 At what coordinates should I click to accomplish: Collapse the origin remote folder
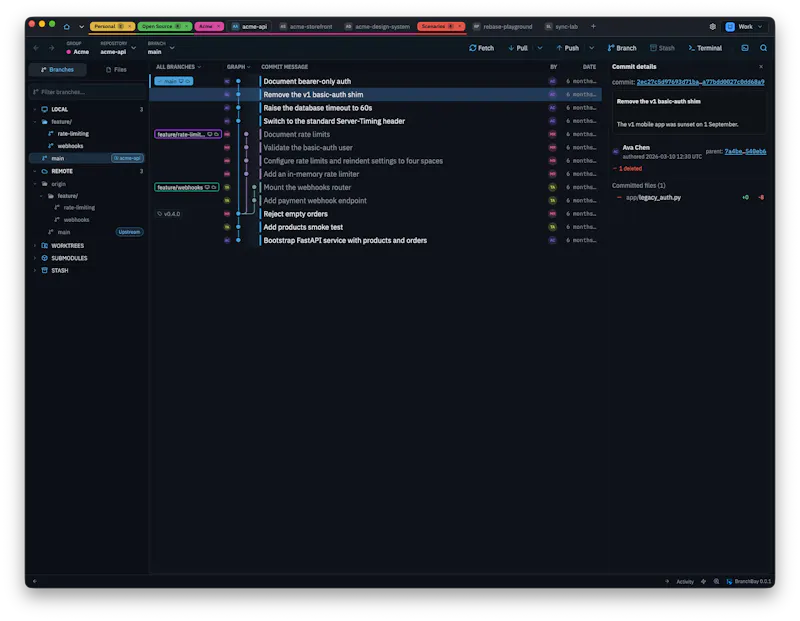pos(35,184)
